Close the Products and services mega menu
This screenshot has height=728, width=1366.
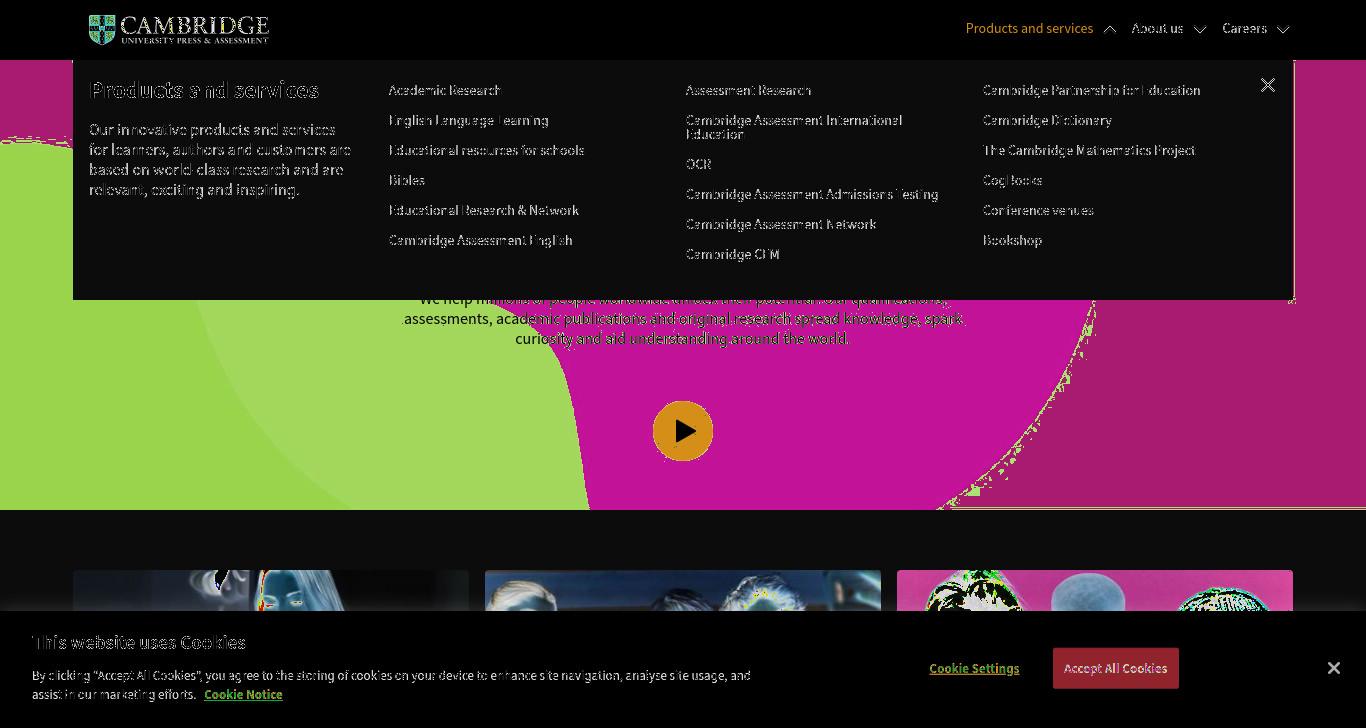(1268, 85)
